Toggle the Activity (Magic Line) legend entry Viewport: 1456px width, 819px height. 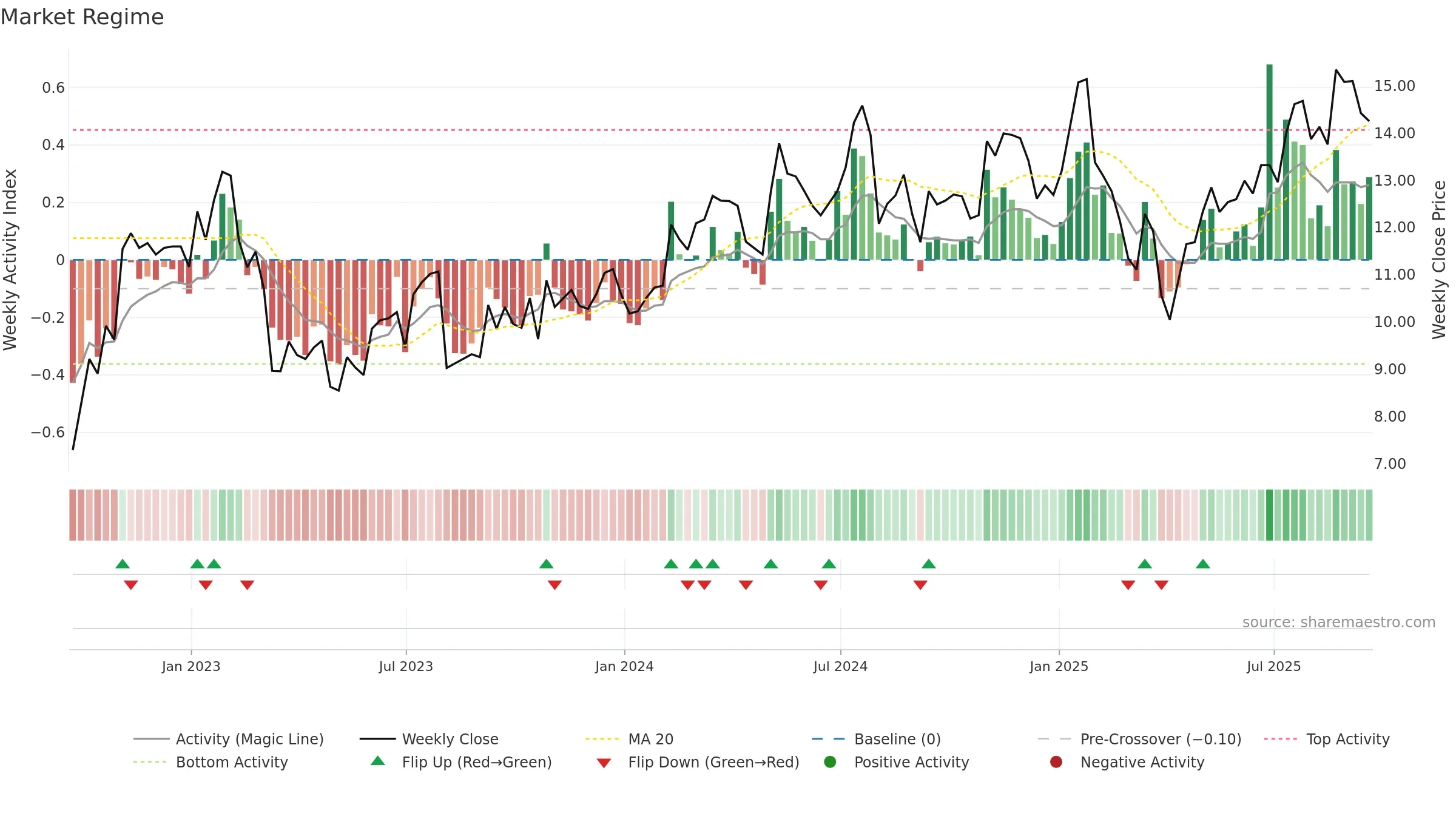click(x=229, y=739)
